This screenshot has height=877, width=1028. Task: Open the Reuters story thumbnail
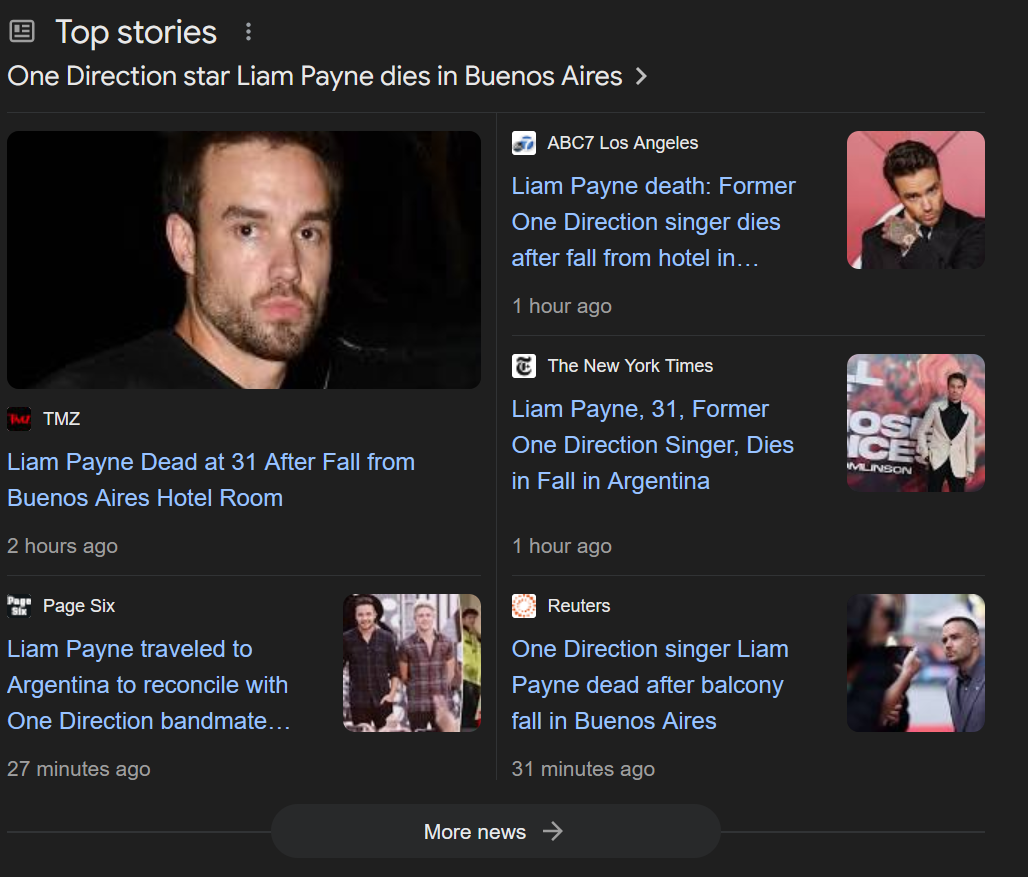pos(916,663)
